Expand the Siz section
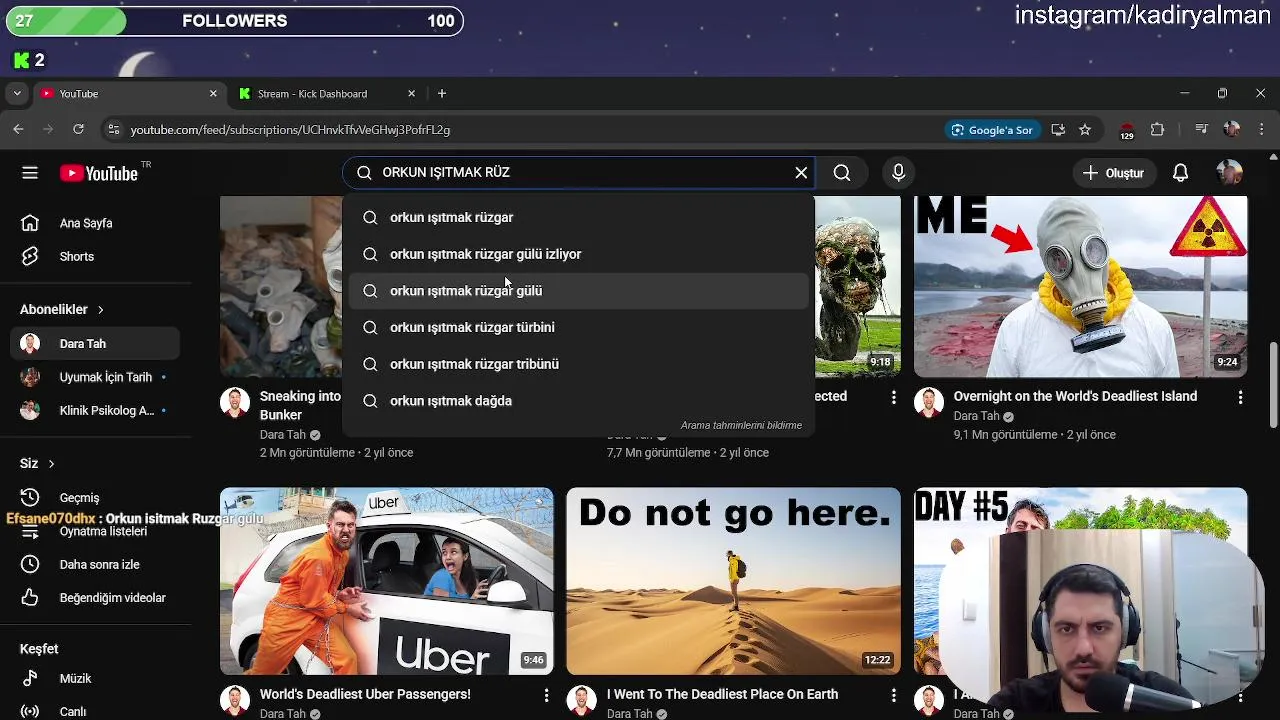The width and height of the screenshot is (1280, 720). click(37, 463)
